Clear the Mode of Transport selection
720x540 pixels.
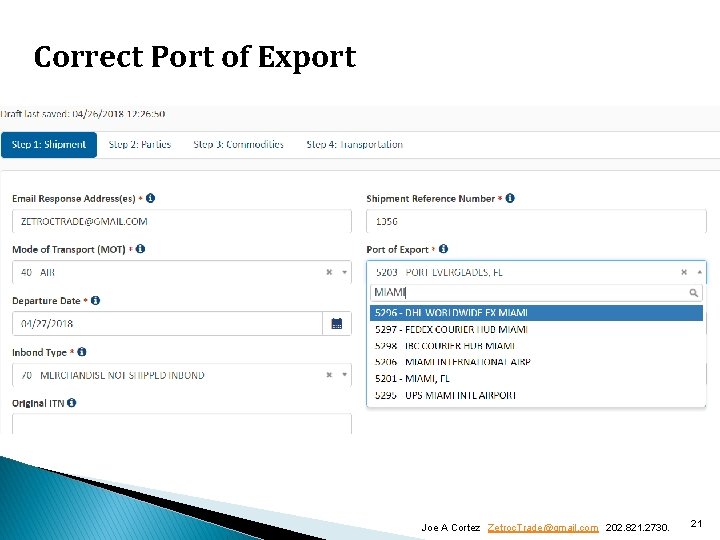329,272
